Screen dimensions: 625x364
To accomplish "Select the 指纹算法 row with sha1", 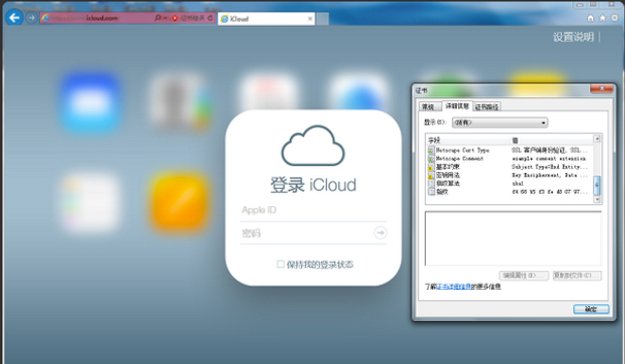I will (510, 184).
